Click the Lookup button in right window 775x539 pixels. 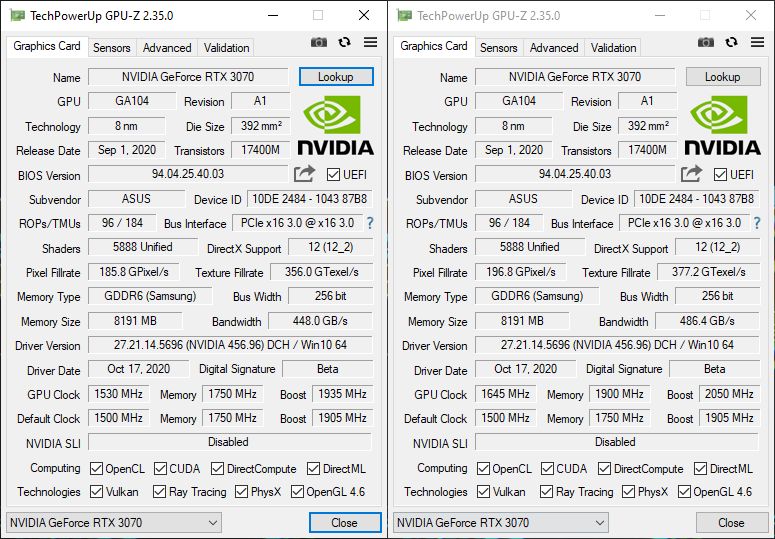pos(723,77)
